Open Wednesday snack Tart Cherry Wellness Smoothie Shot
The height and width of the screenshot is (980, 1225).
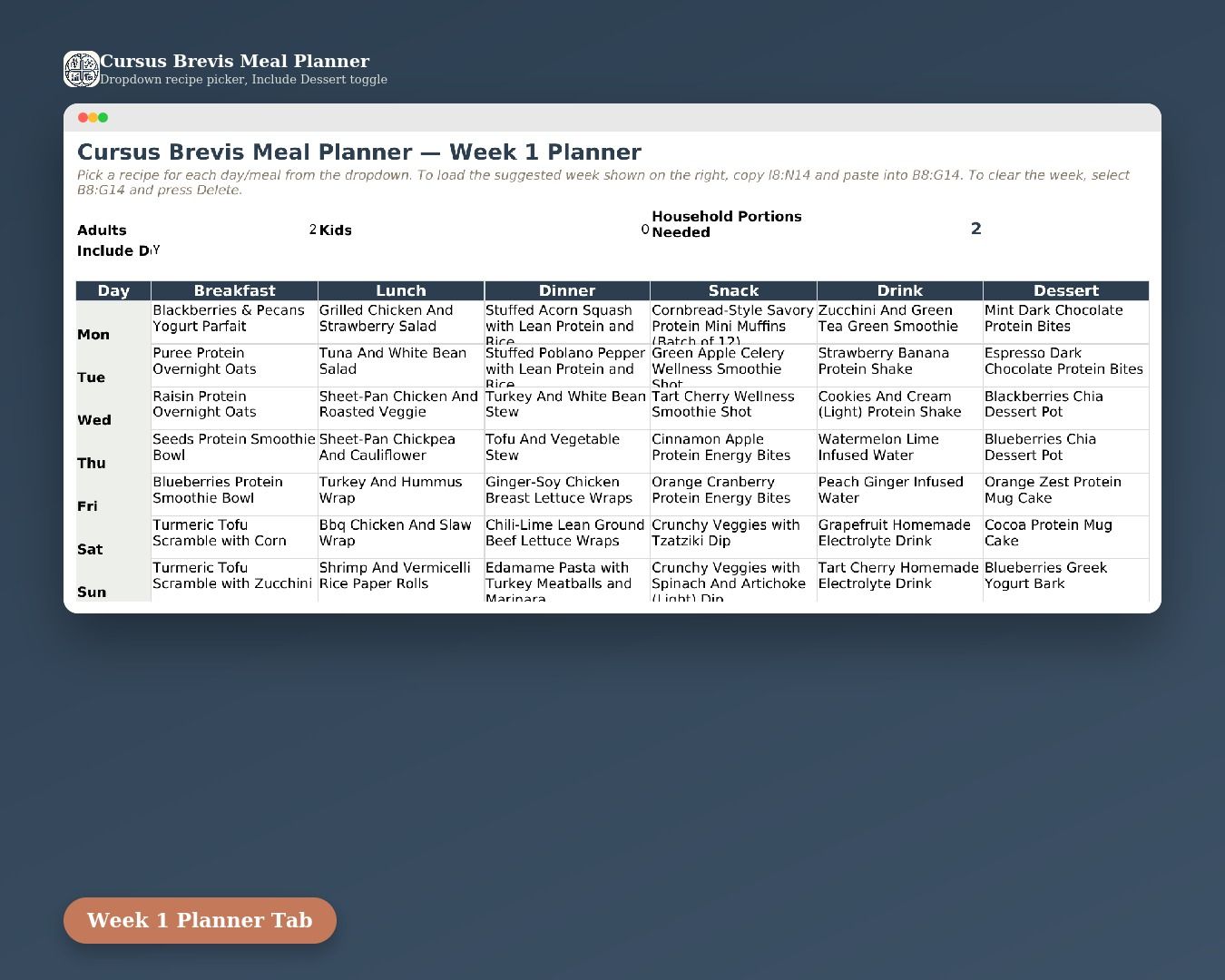click(733, 408)
